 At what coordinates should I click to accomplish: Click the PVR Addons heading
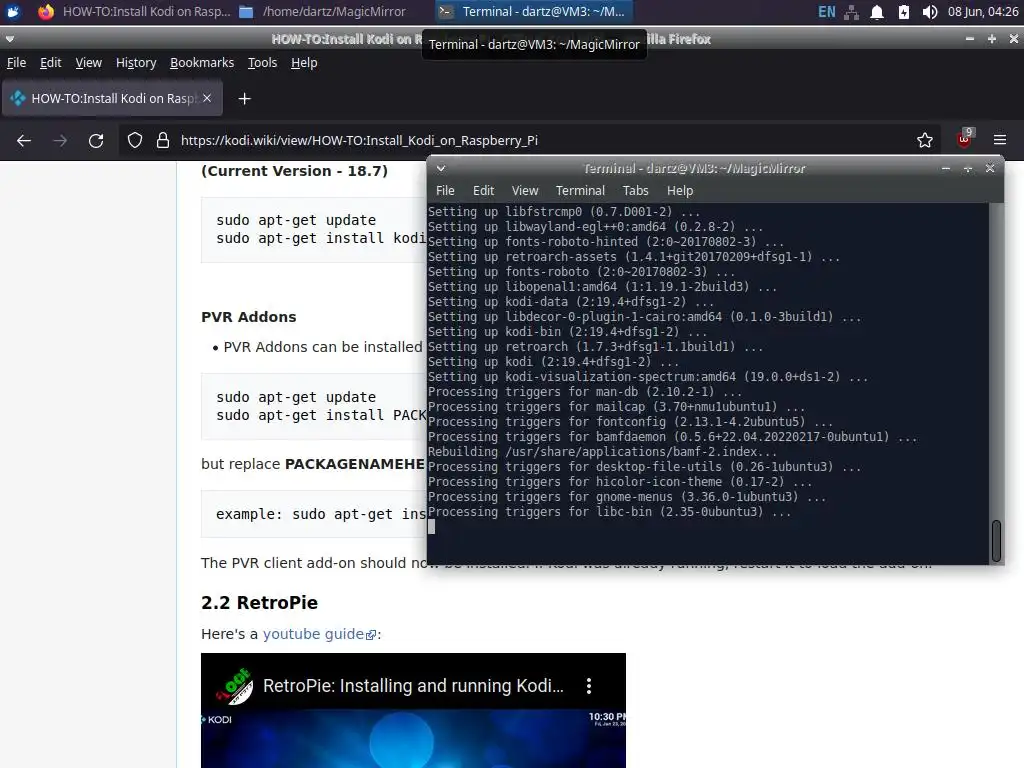[x=249, y=317]
